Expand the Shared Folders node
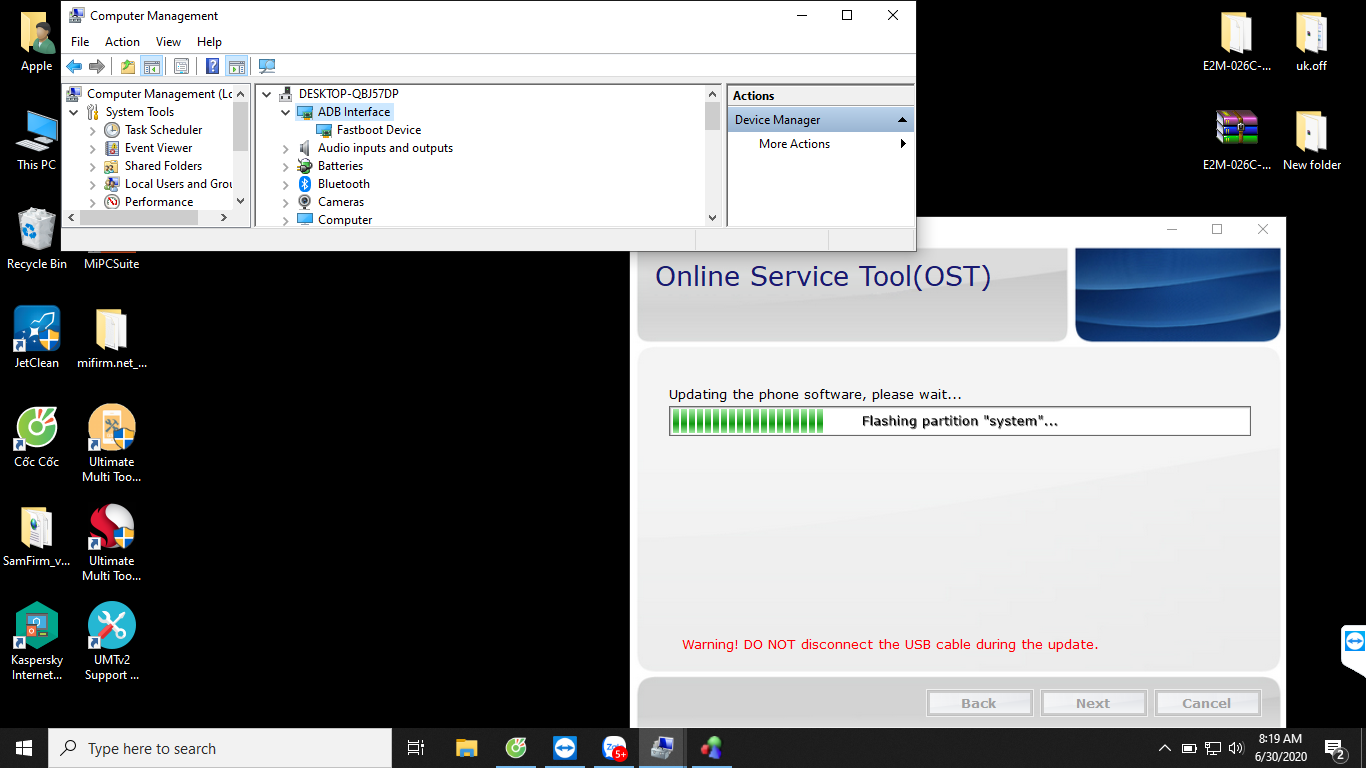Image resolution: width=1366 pixels, height=768 pixels. click(93, 166)
